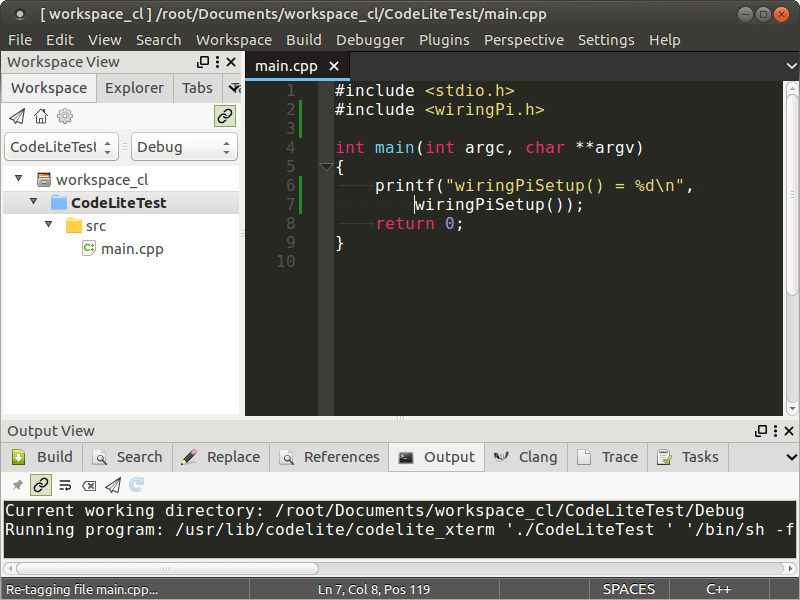Click the blue repeat icon in Output toolbar

(137, 485)
